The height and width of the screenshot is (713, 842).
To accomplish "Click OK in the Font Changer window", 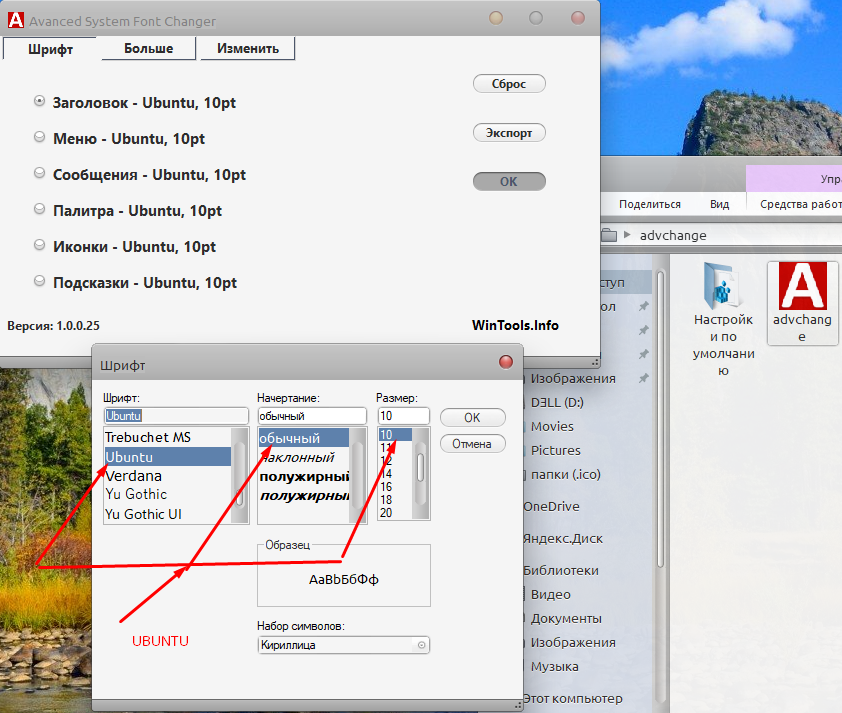I will 509,181.
